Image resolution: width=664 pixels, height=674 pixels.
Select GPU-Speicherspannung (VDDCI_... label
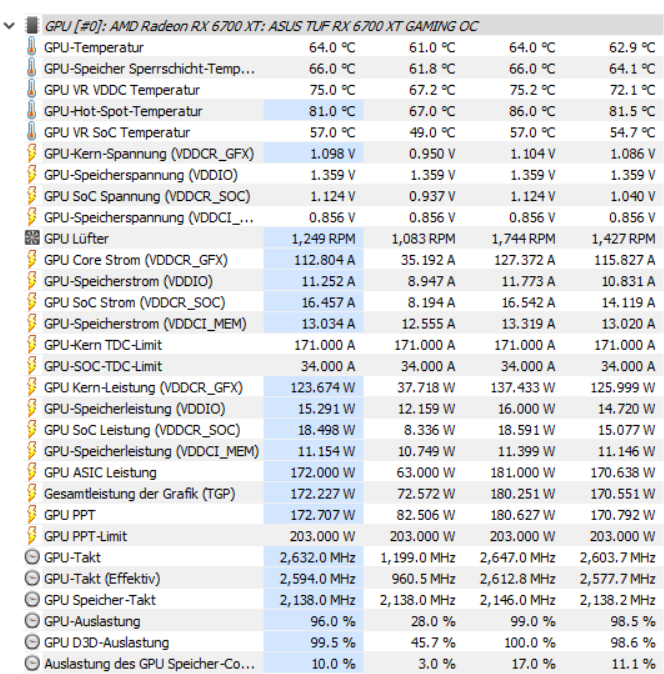click(149, 218)
